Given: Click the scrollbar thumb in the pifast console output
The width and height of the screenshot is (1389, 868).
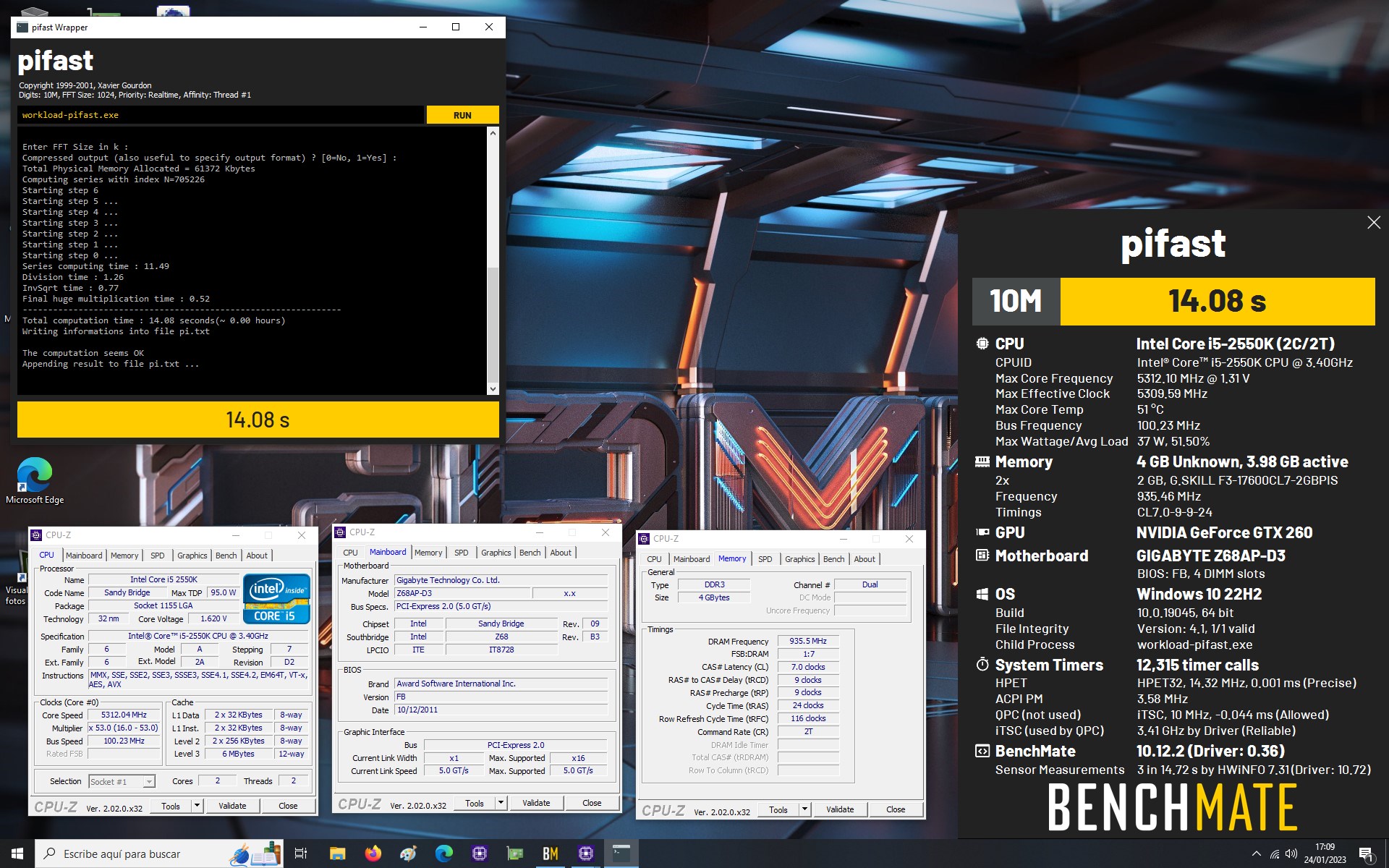Looking at the screenshot, I should coord(493,325).
